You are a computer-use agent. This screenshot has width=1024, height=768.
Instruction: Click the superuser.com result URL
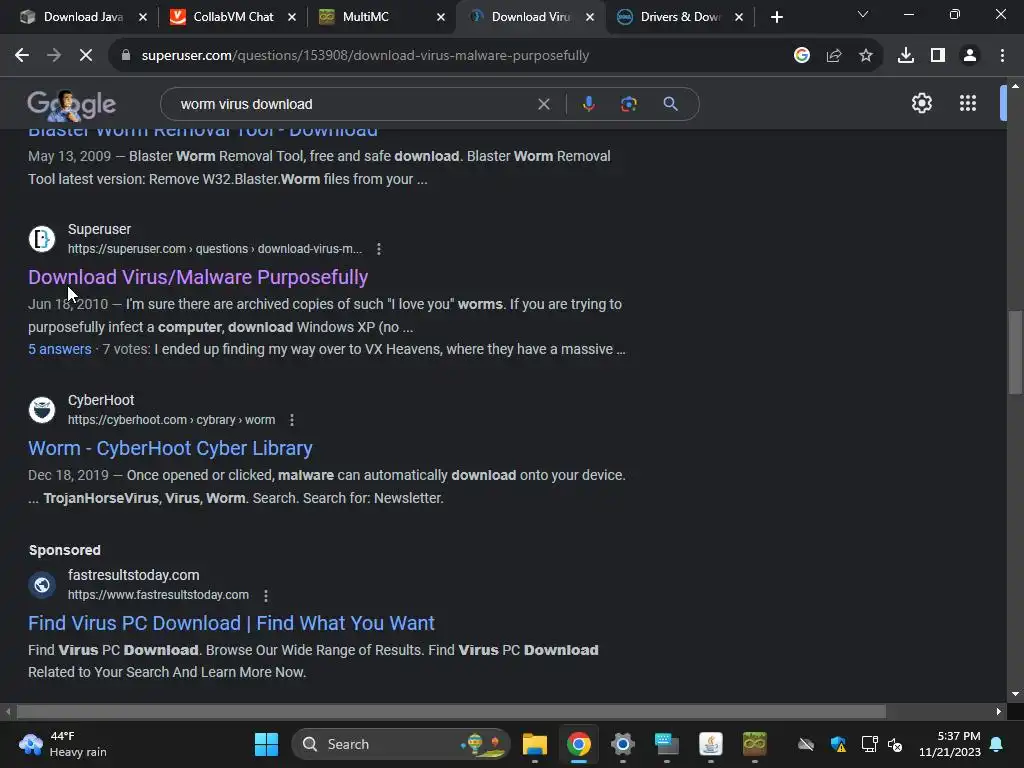[215, 249]
